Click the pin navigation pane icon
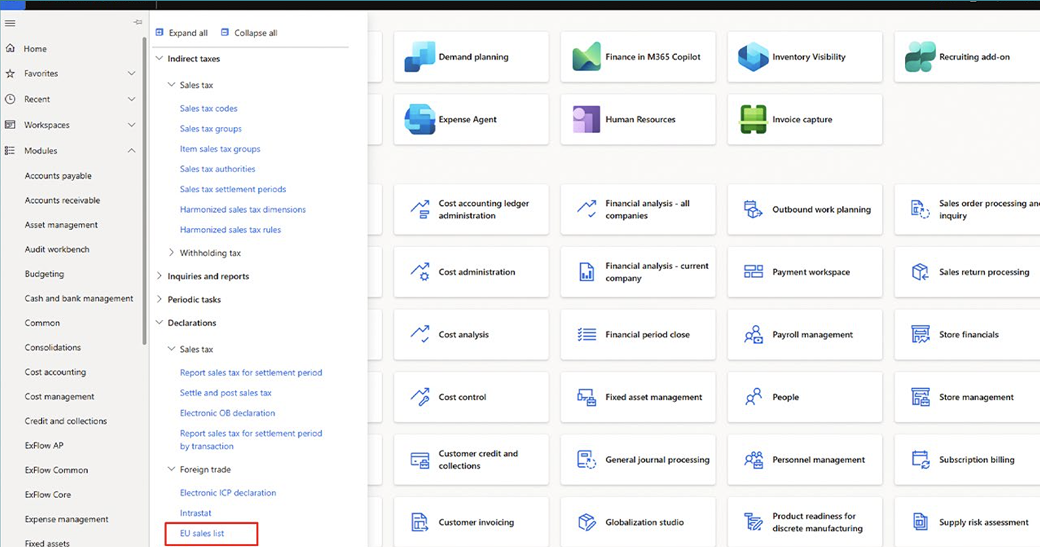Image resolution: width=1040 pixels, height=547 pixels. coord(137,23)
